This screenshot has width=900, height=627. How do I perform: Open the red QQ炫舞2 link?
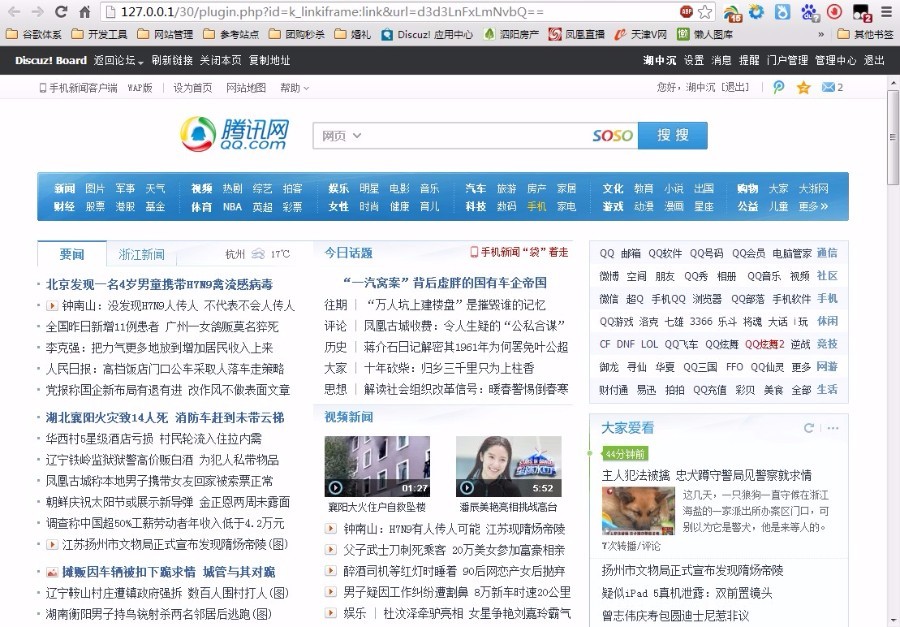[765, 344]
